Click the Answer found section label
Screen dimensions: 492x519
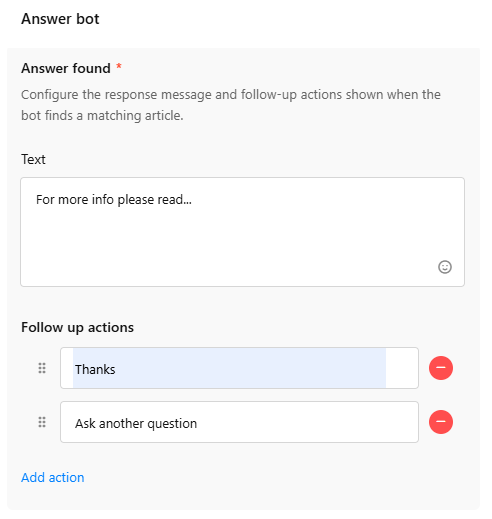pos(66,68)
